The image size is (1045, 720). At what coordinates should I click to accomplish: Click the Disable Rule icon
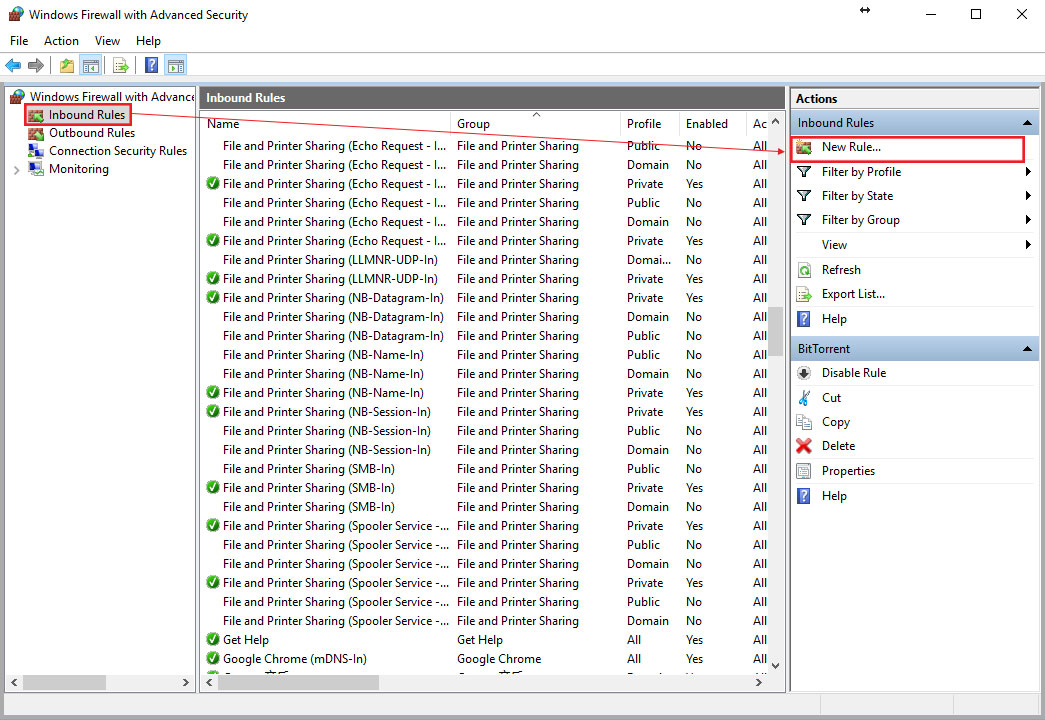point(804,373)
